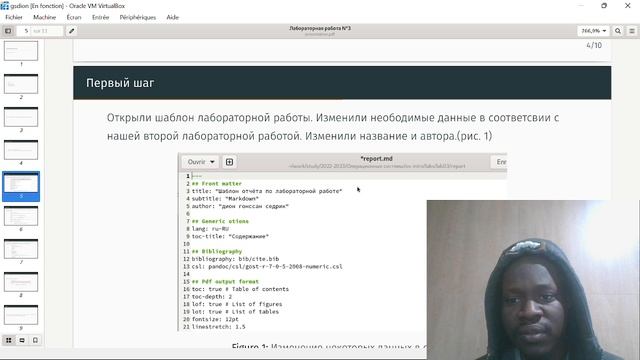Open the Entrée menu
Screen dimensions: 640x360
tap(100, 17)
